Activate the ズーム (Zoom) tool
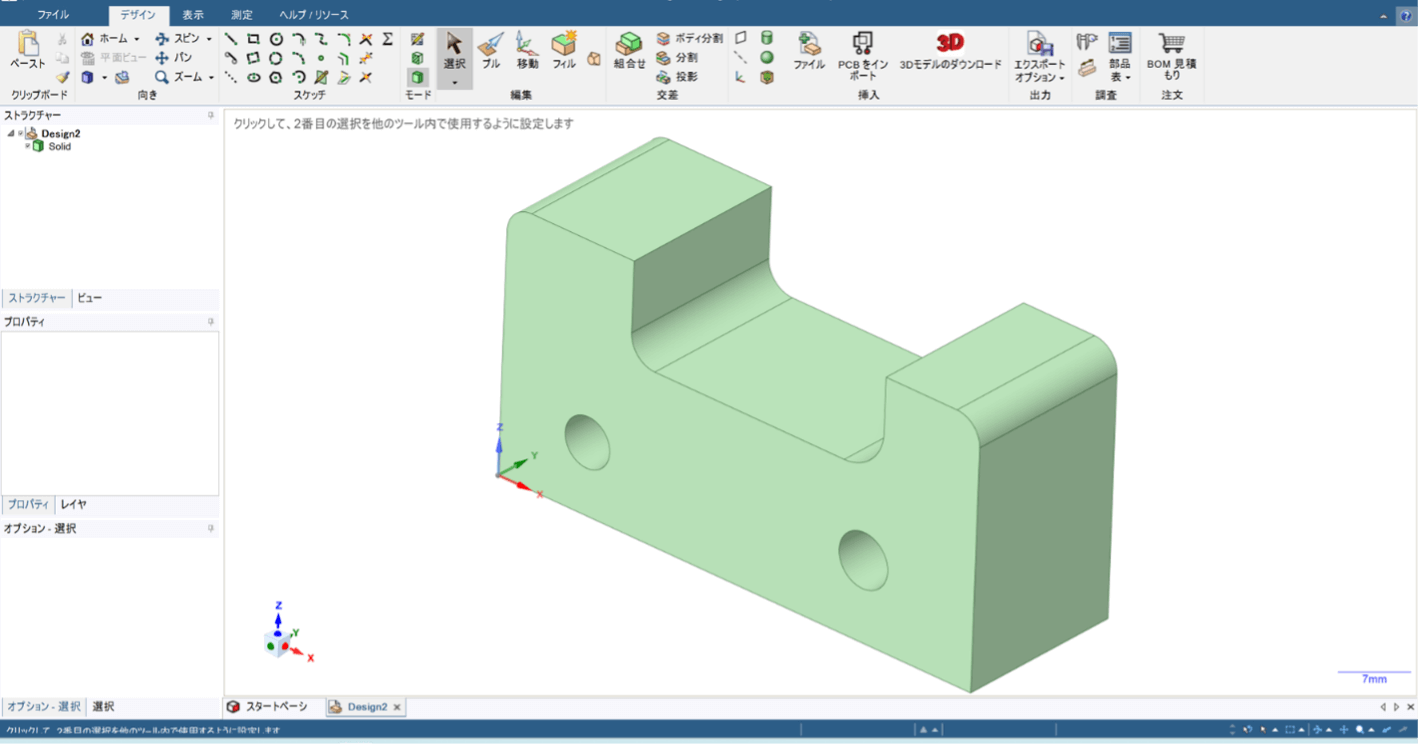The height and width of the screenshot is (748, 1420). coord(177,77)
